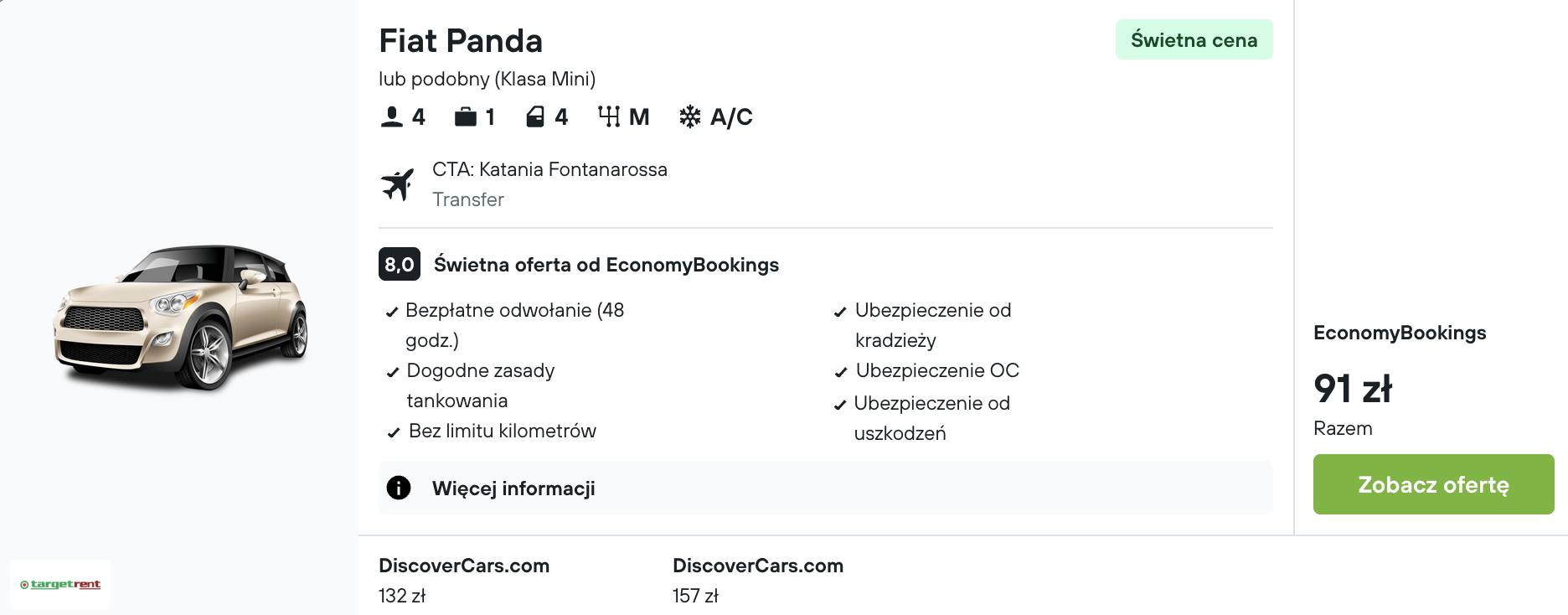Click the airplane pickup location icon

pyautogui.click(x=398, y=184)
